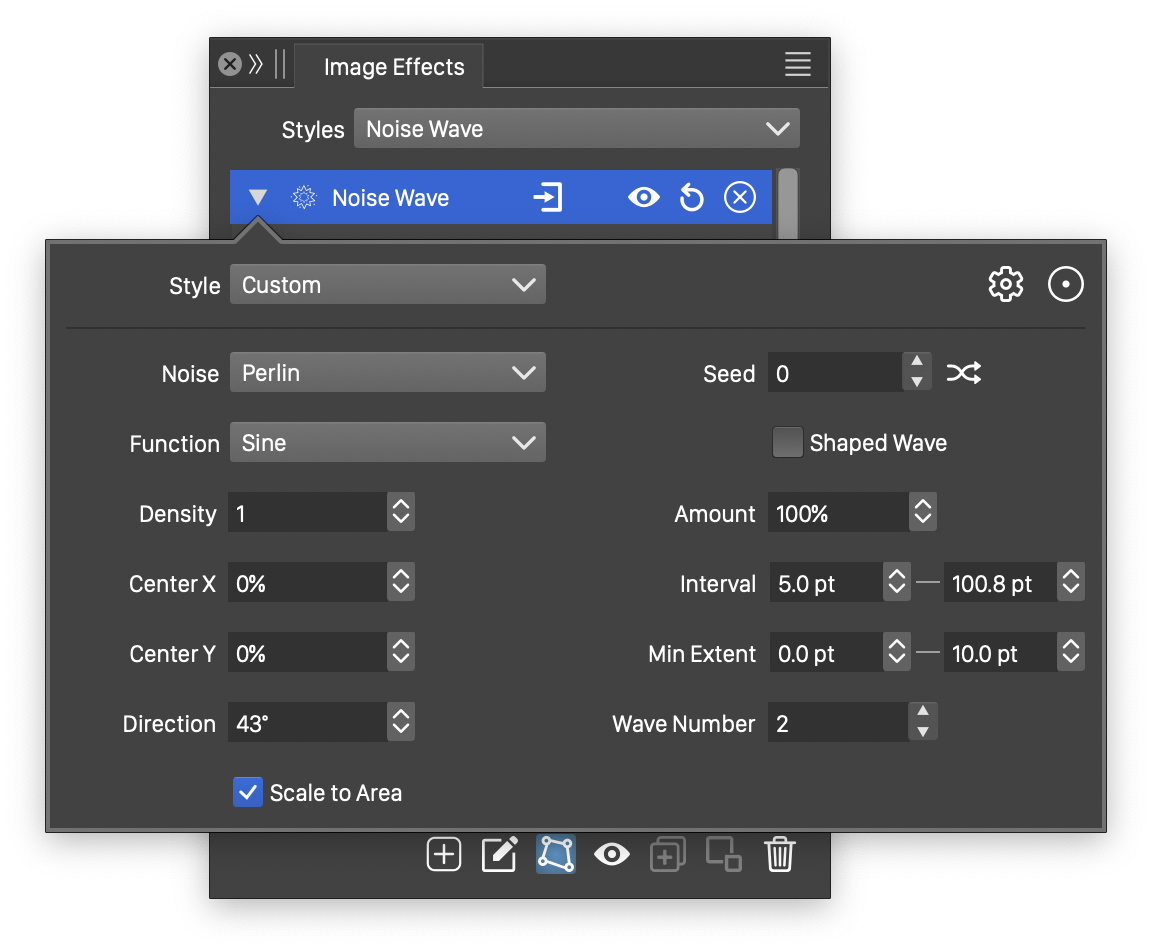Open the Styles dropdown showing Noise Wave
Image resolution: width=1152 pixels, height=952 pixels.
click(576, 129)
